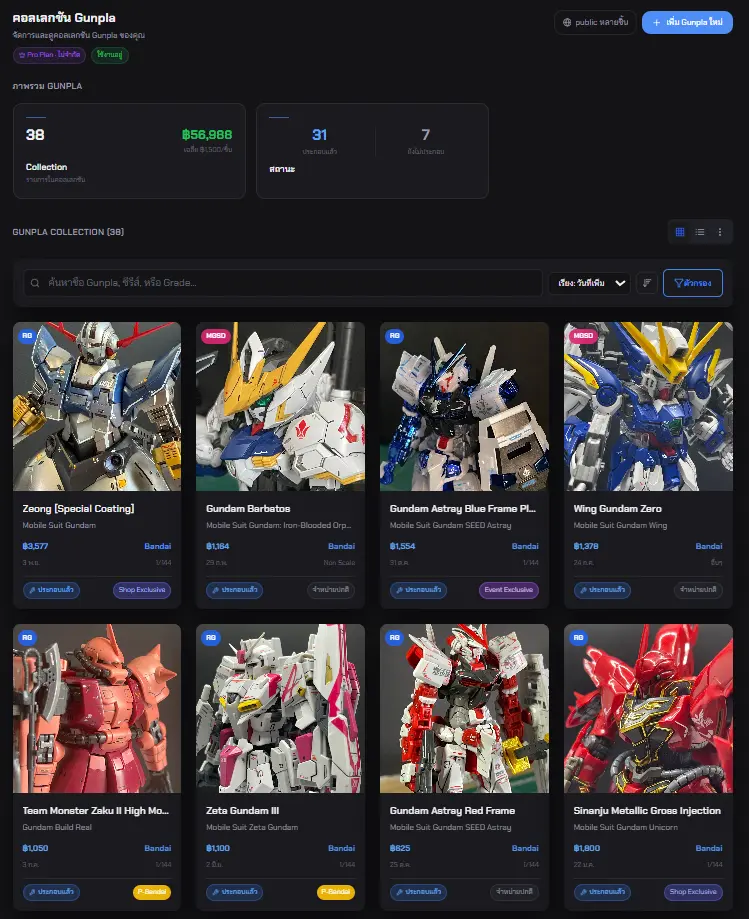749x919 pixels.
Task: Click the ฿1,800 price on Sinanju
Action: click(587, 848)
